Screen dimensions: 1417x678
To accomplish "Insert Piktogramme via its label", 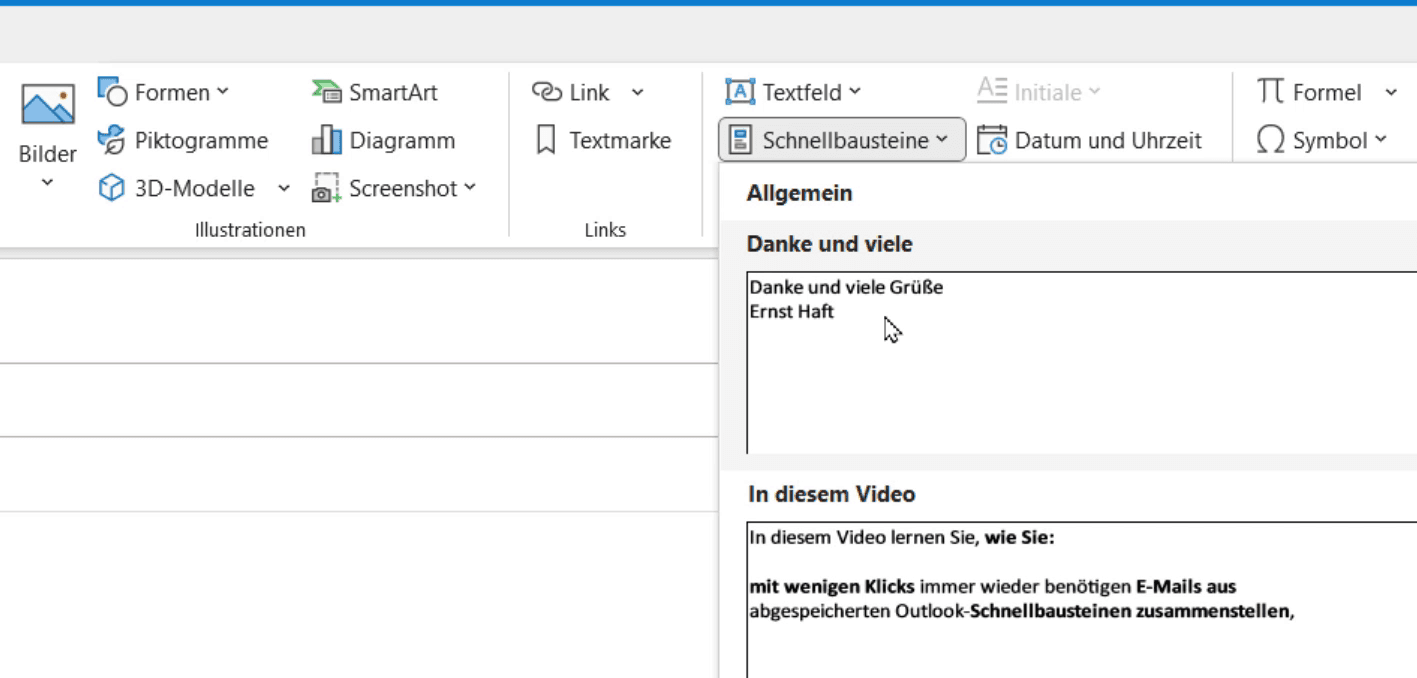I will click(x=201, y=140).
